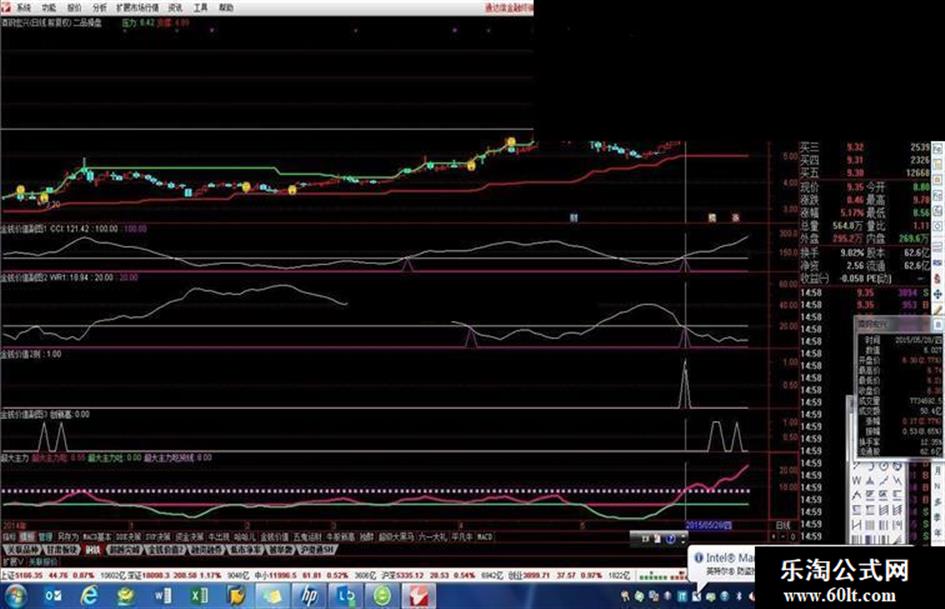Click the four-arrow move icon in right toolbar

point(938,295)
